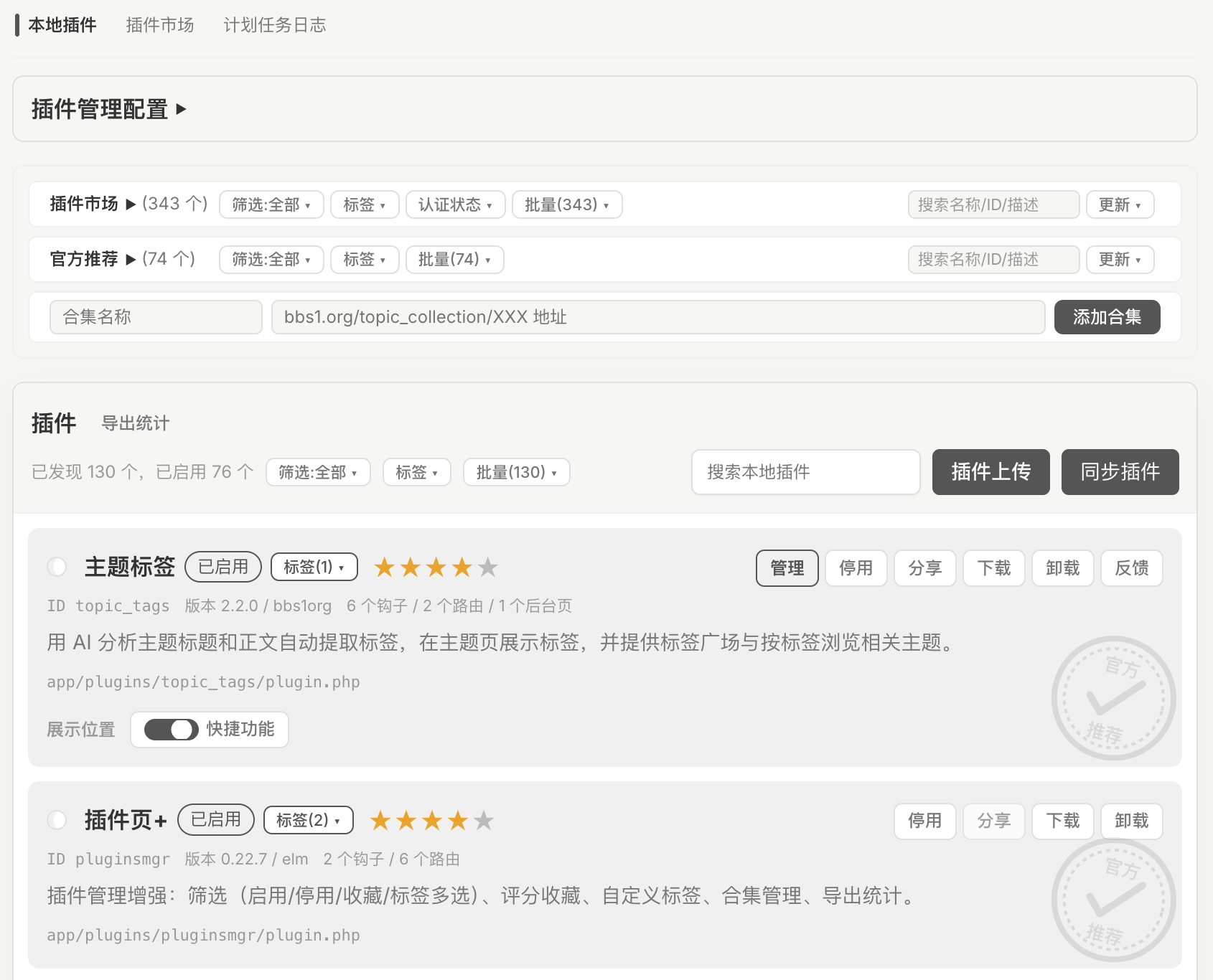
Task: Open 更新 dropdown in 插件市场 row
Action: (1120, 204)
